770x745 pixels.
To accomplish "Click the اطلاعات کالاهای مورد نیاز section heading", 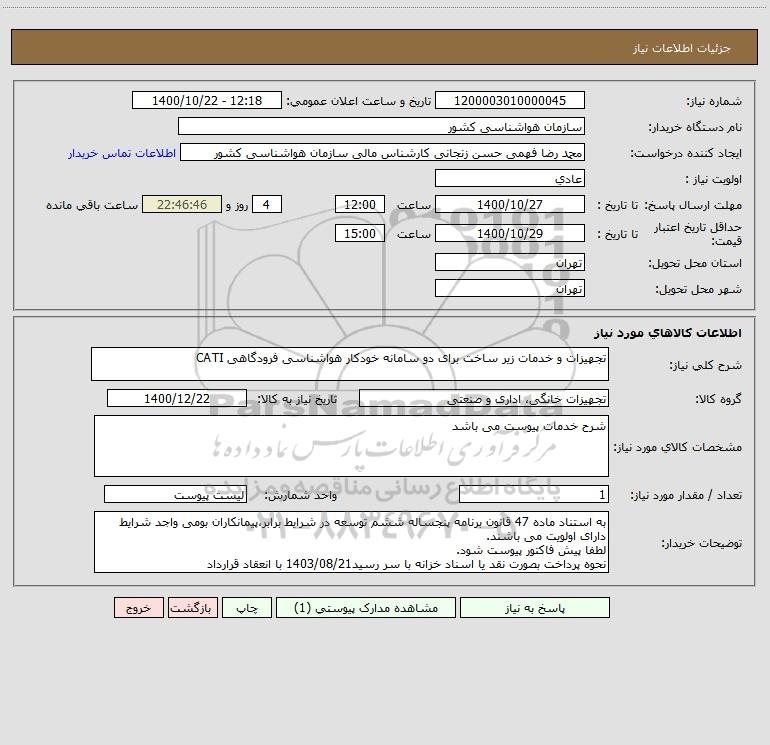I will pyautogui.click(x=668, y=333).
